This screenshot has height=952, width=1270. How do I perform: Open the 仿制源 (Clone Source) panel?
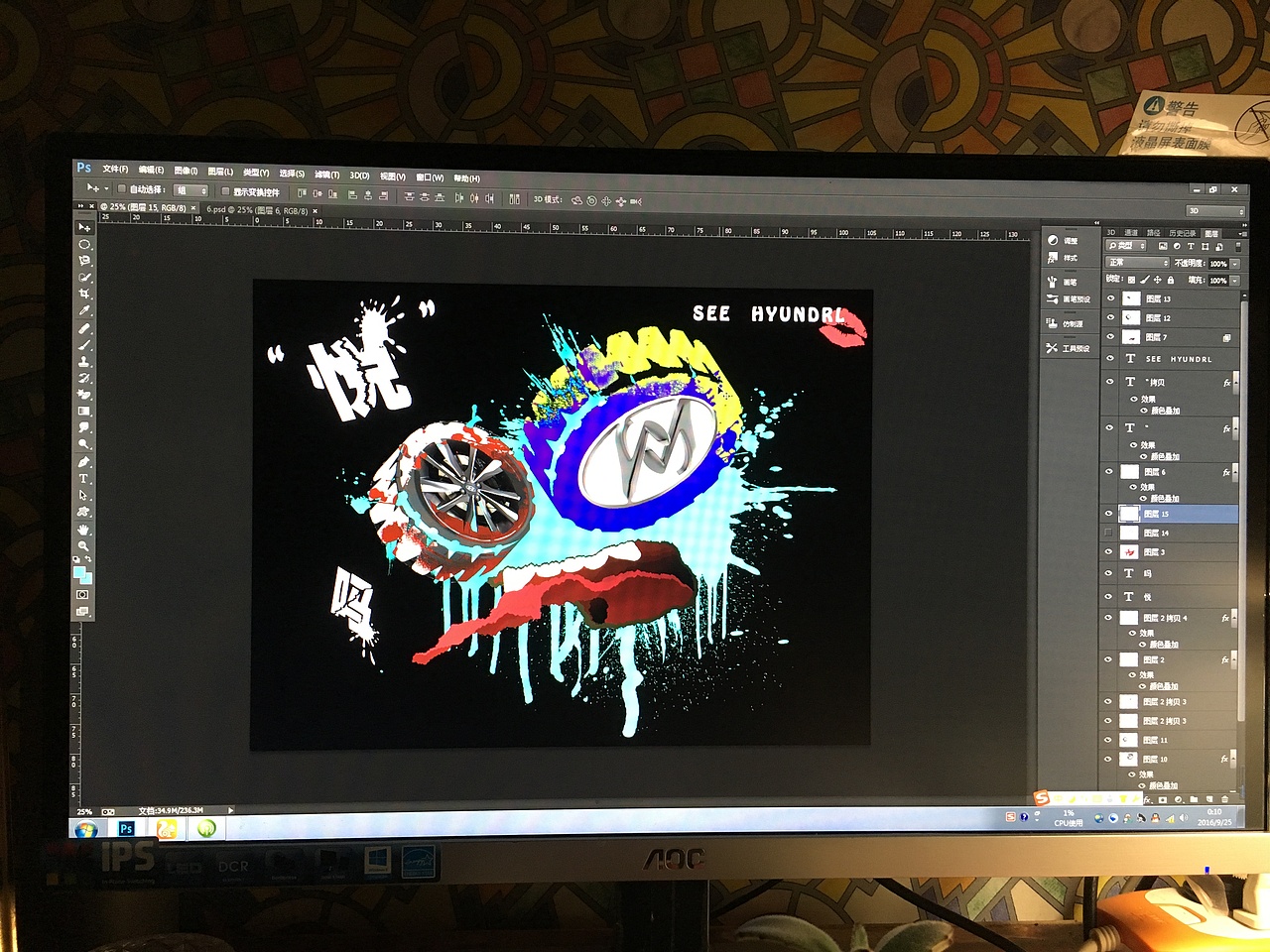pyautogui.click(x=1066, y=323)
